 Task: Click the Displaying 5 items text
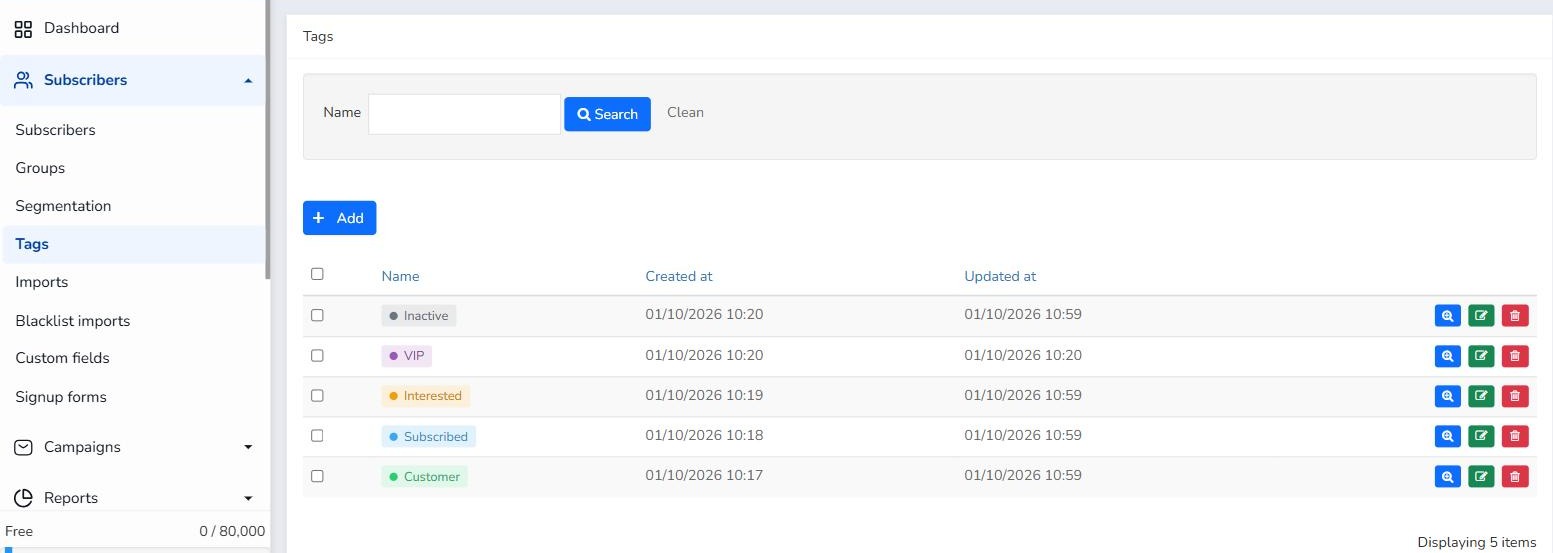tap(1476, 543)
